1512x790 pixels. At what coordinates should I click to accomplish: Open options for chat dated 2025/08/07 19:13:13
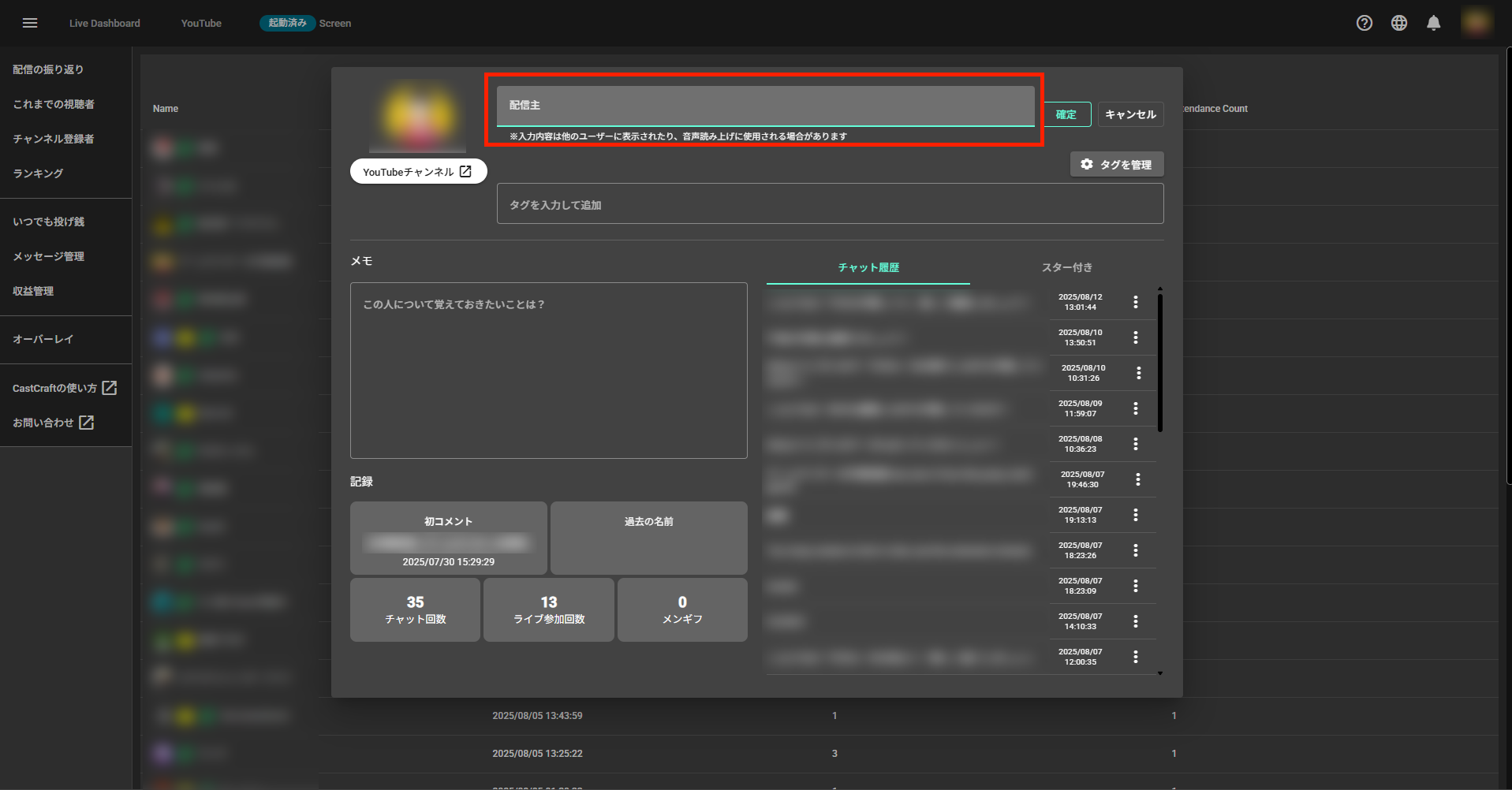tap(1136, 515)
